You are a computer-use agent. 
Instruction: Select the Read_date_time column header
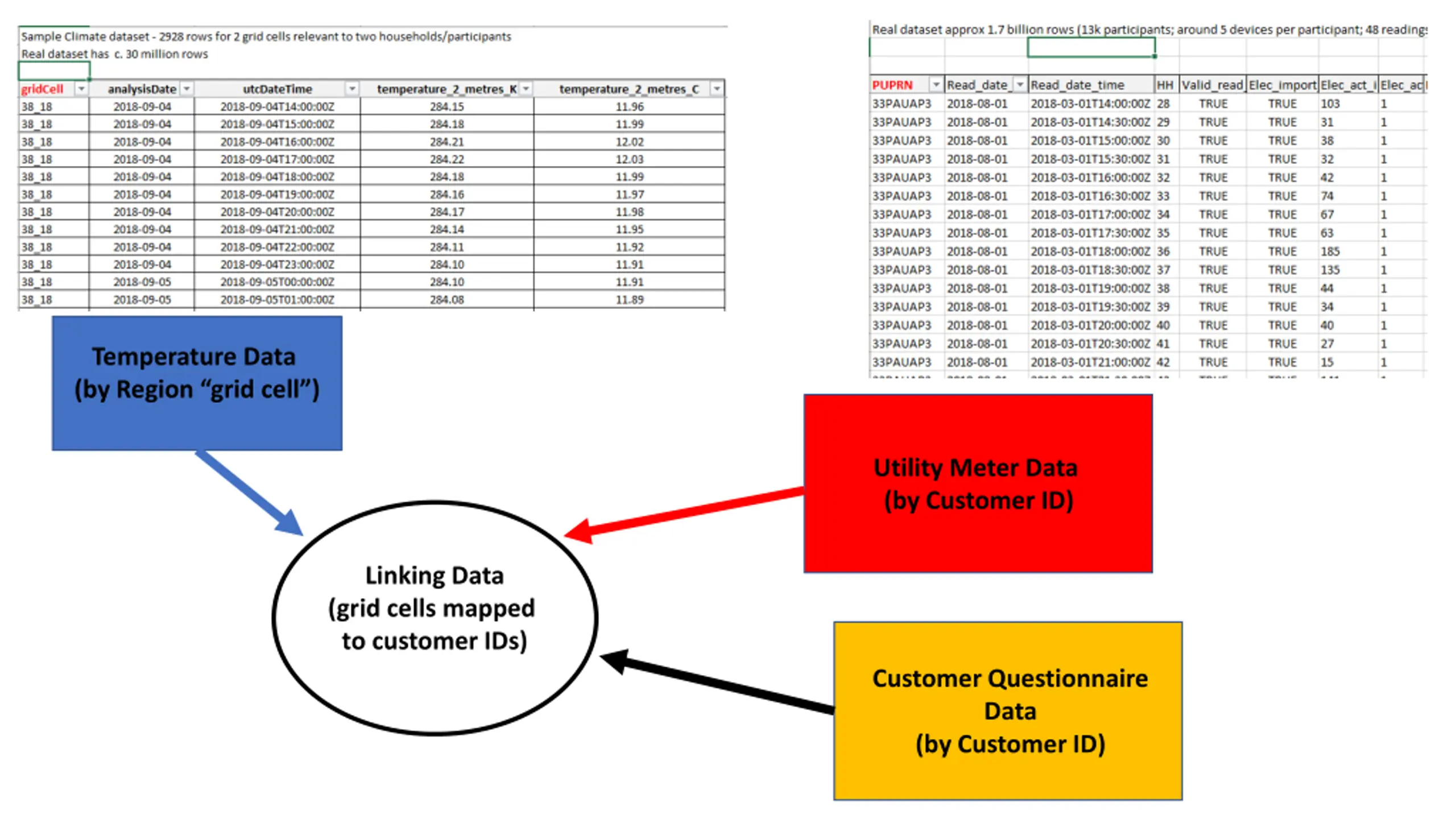click(x=1091, y=85)
